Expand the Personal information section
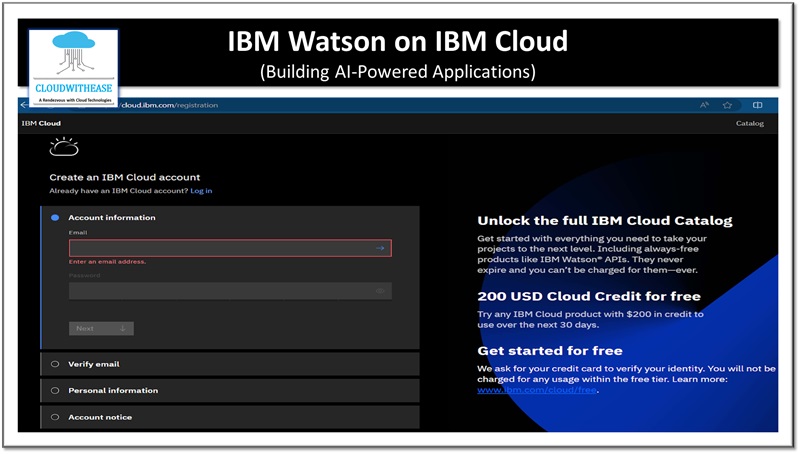The height and width of the screenshot is (454, 800). pos(230,391)
